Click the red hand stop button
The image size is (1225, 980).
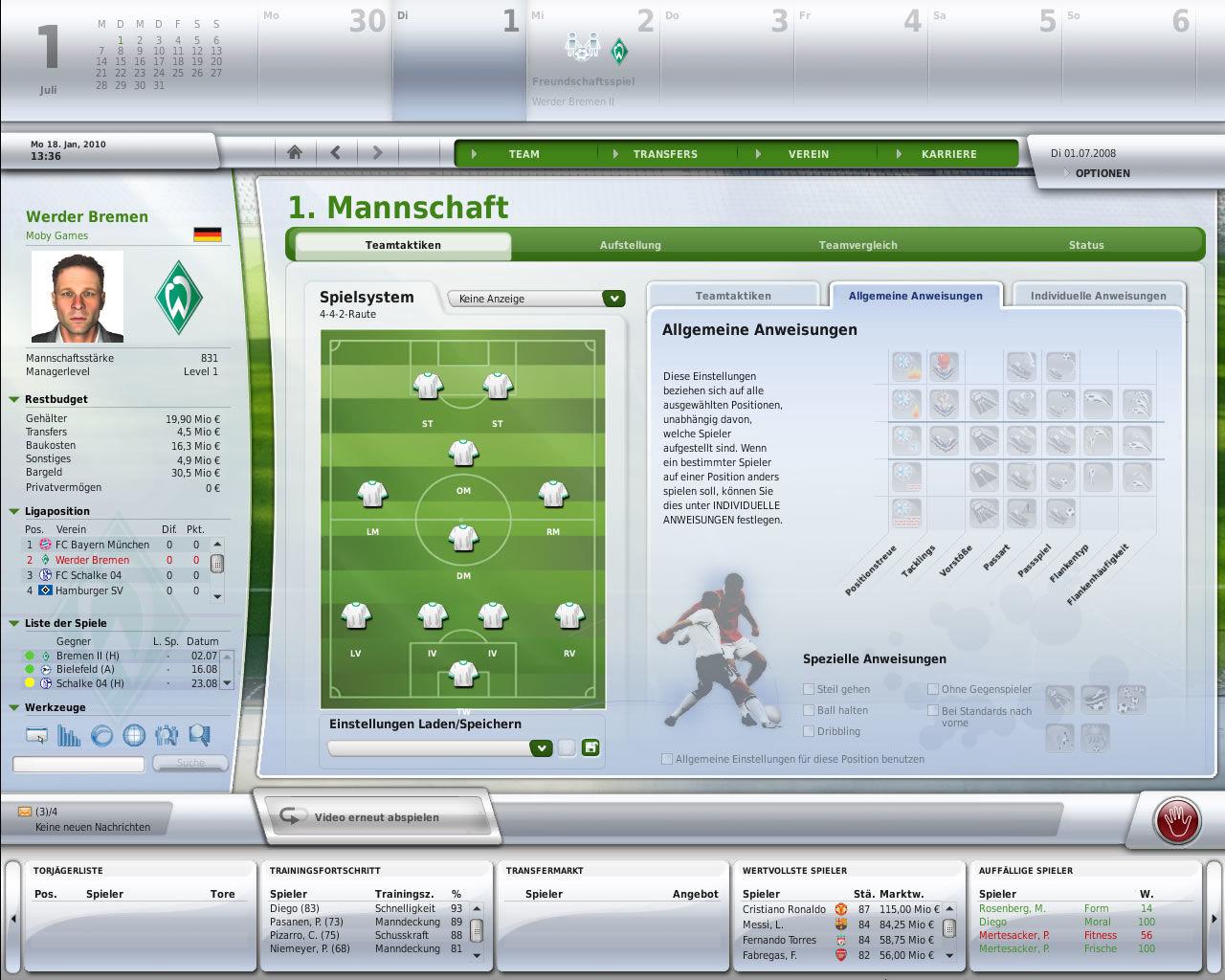tap(1177, 821)
